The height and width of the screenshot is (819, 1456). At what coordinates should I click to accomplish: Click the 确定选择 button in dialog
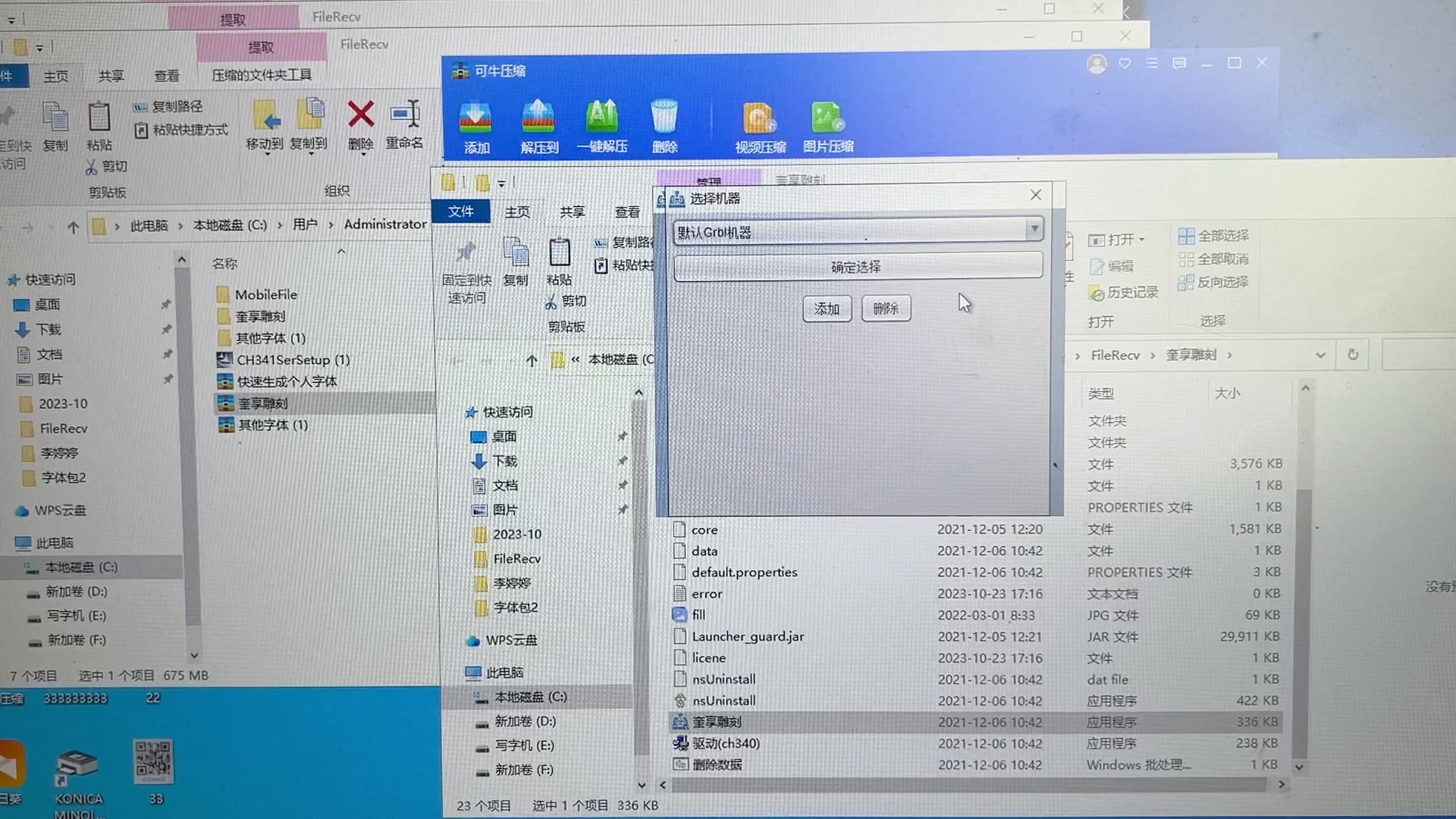coord(858,267)
